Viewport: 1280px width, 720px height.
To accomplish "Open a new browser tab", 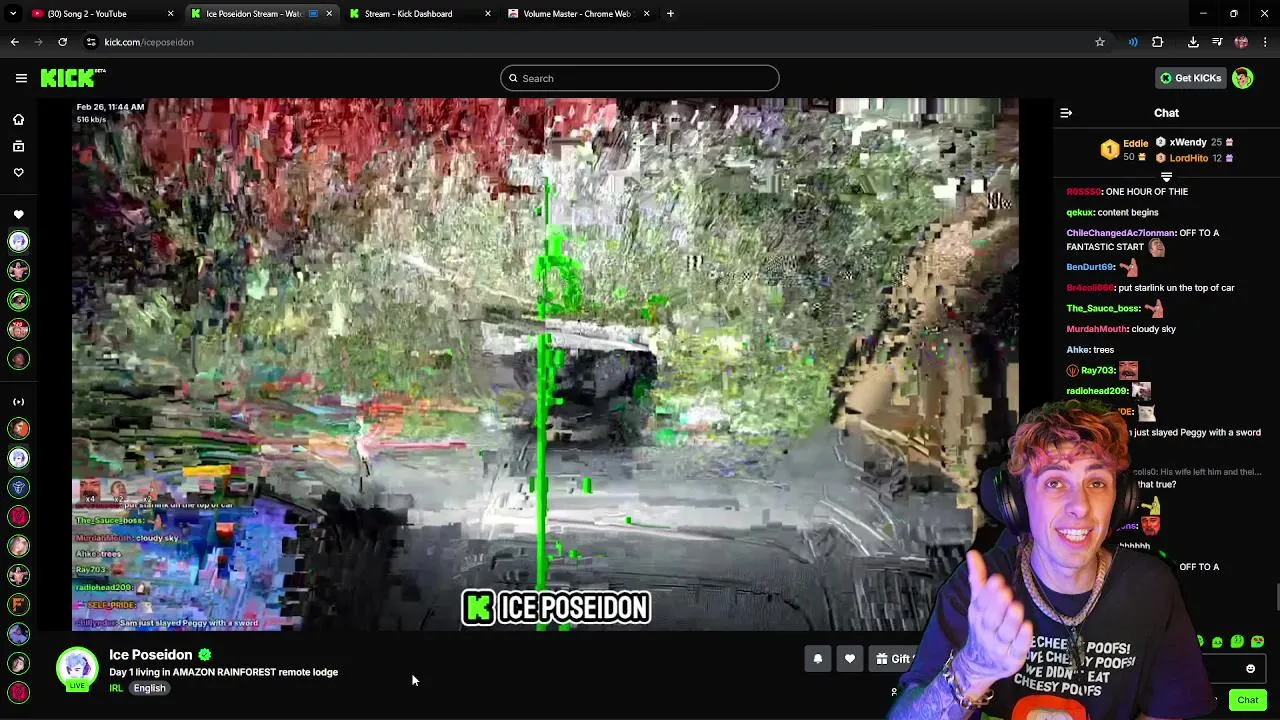I will point(670,14).
